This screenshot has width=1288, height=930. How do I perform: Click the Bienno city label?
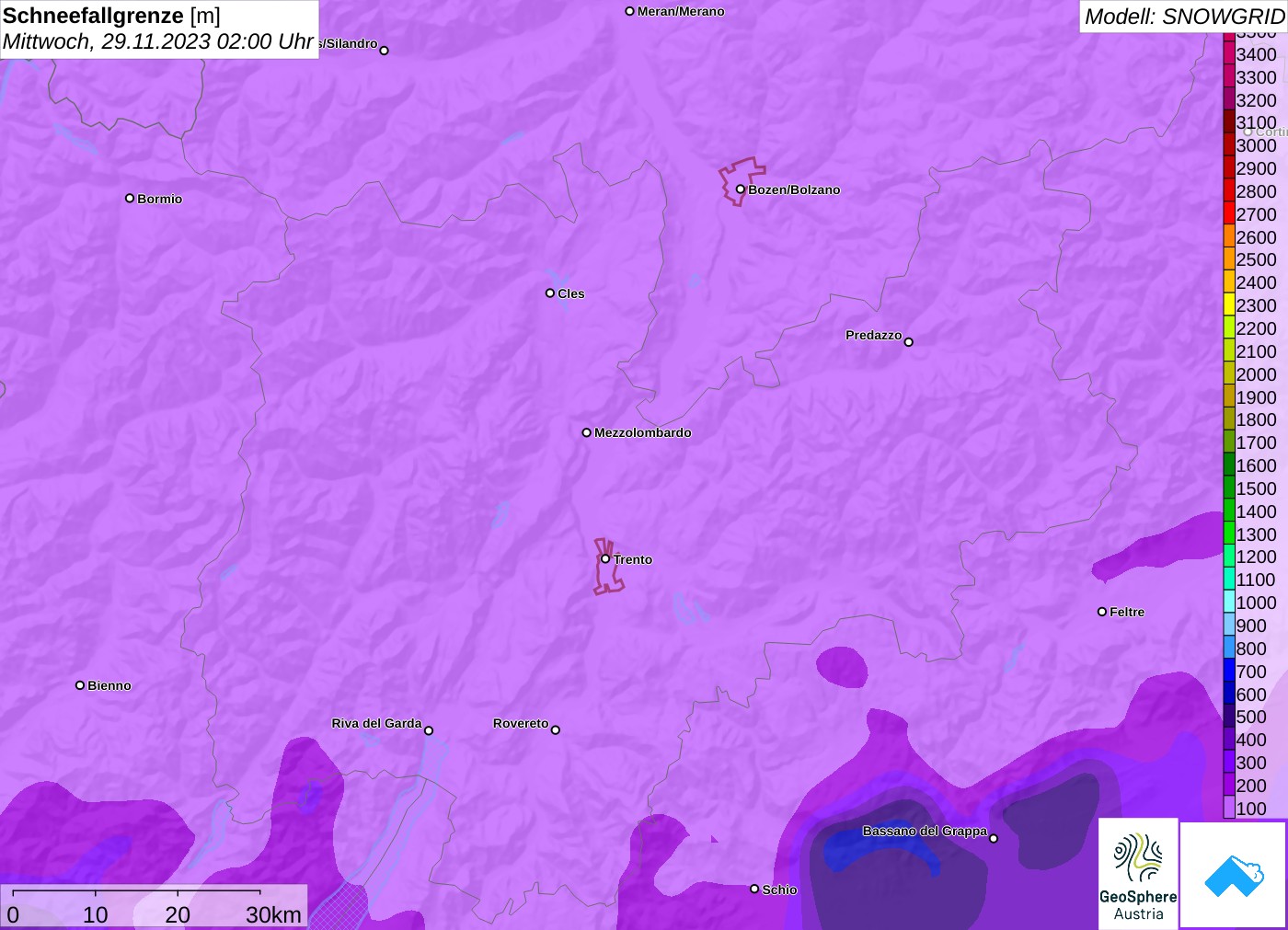click(x=109, y=685)
